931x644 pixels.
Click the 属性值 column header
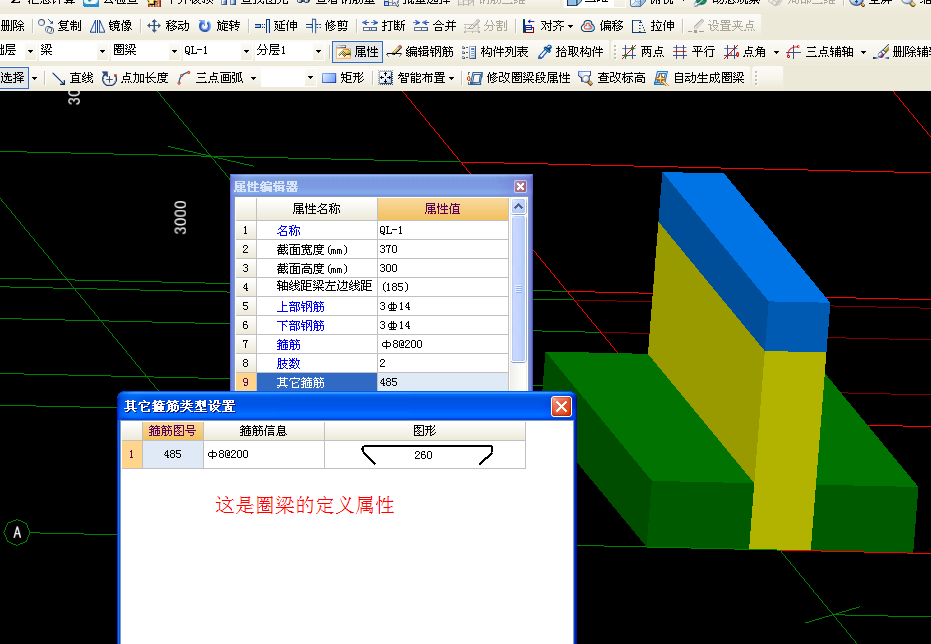click(442, 208)
